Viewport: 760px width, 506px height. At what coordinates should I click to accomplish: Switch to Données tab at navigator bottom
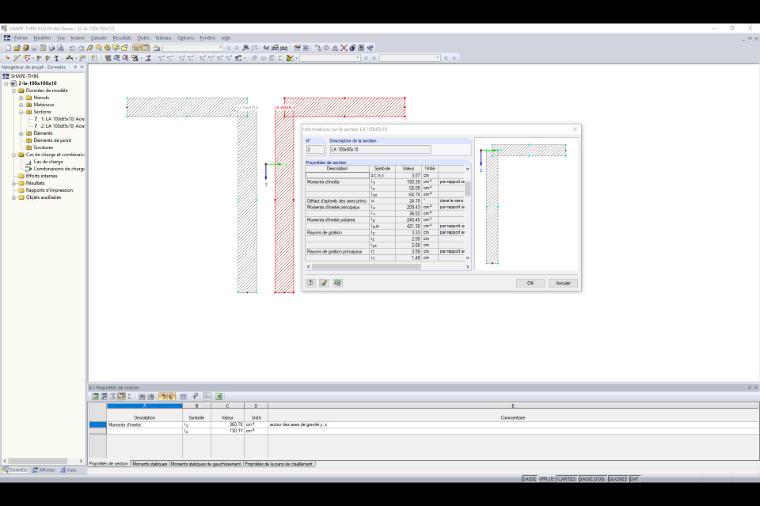tap(15, 470)
